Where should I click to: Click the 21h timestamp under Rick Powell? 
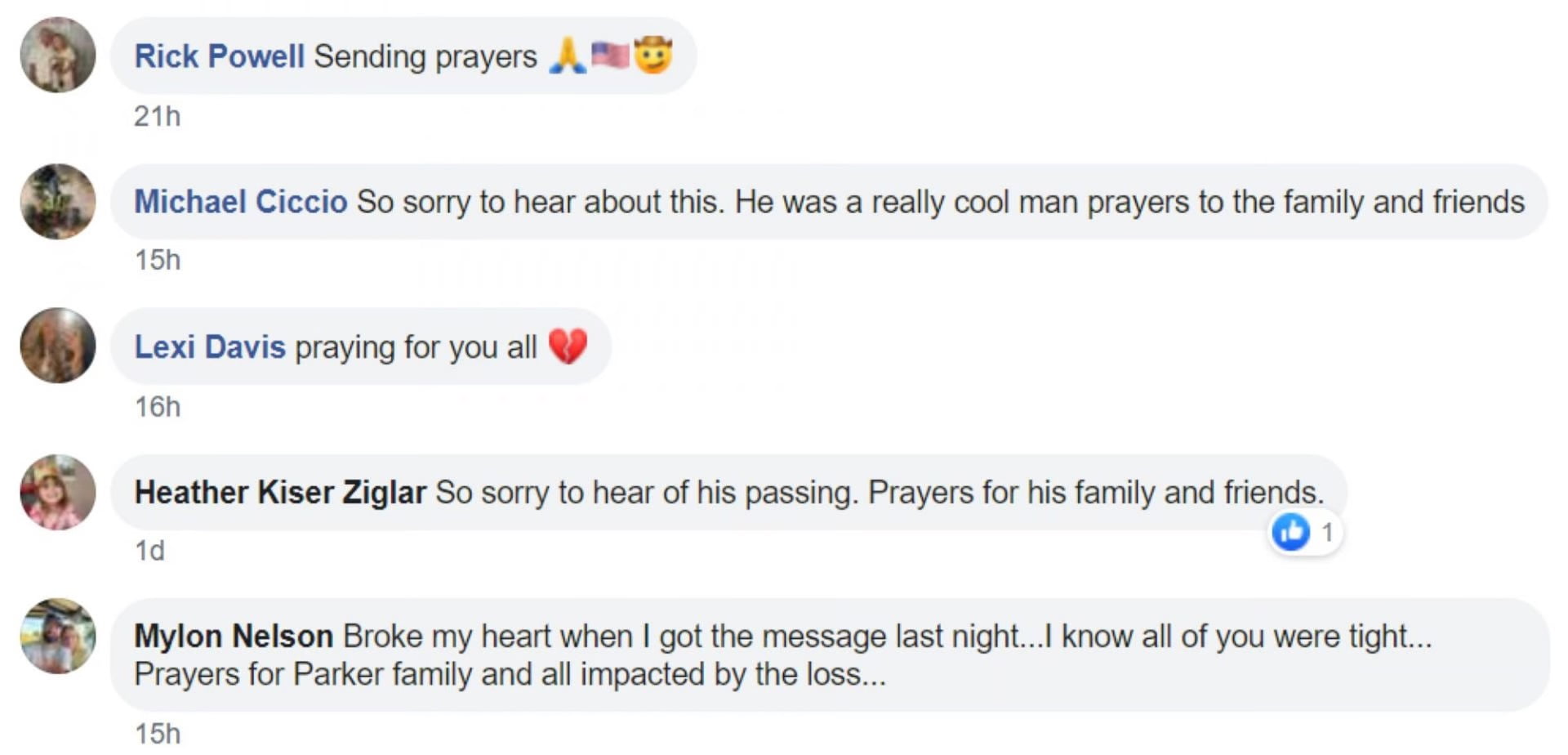click(157, 116)
